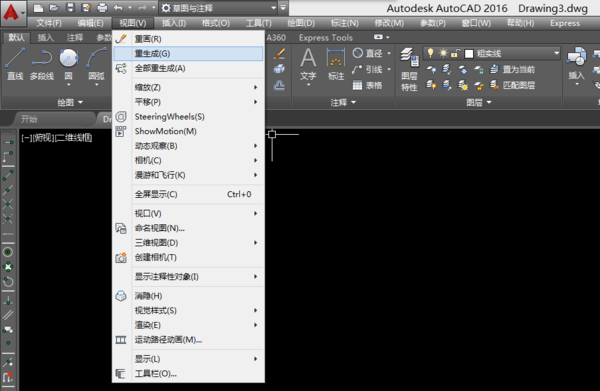The image size is (600, 391).
Task: Choose 命名视图(N)... menu item
Action: (x=188, y=228)
